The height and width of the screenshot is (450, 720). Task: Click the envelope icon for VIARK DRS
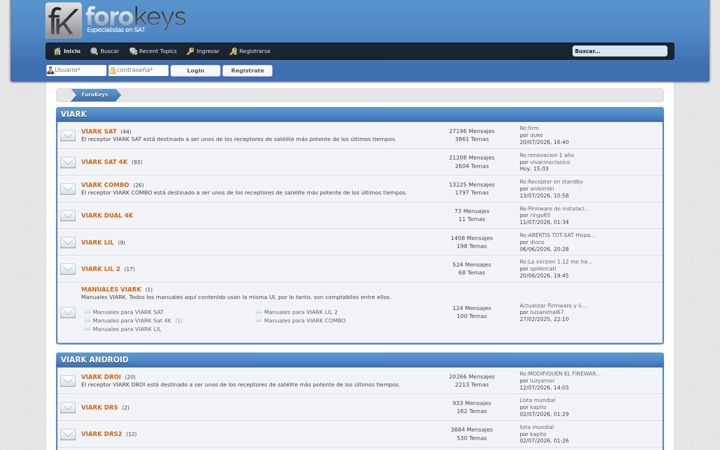[68, 408]
